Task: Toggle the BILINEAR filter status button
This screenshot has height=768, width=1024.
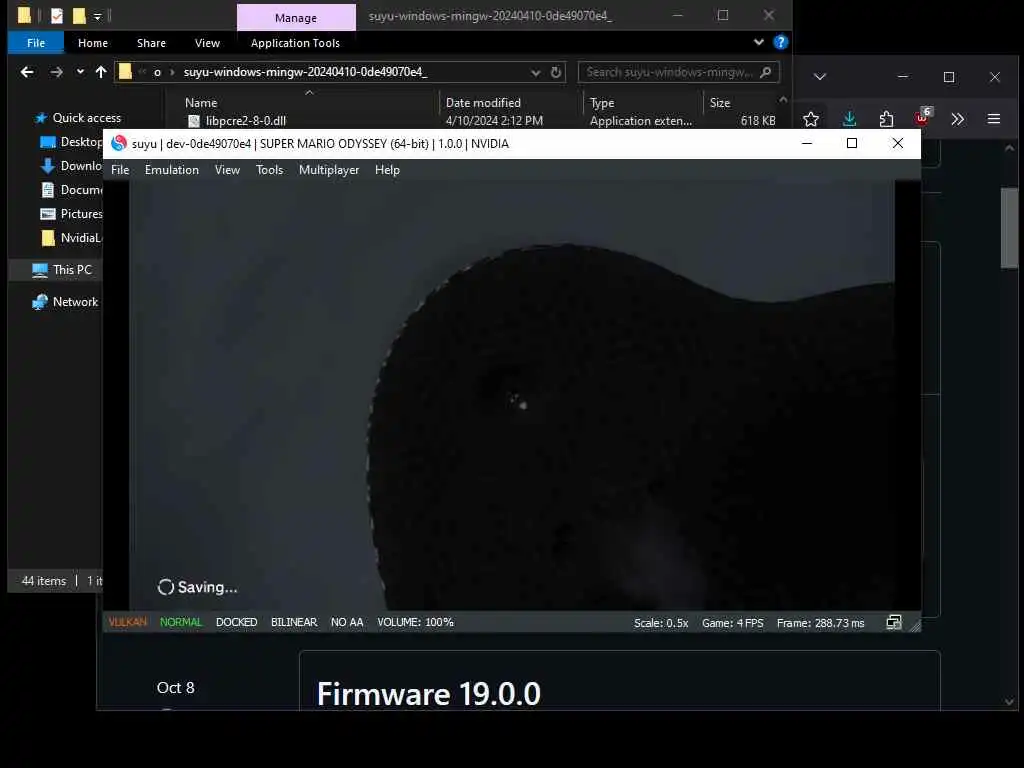Action: [x=294, y=622]
